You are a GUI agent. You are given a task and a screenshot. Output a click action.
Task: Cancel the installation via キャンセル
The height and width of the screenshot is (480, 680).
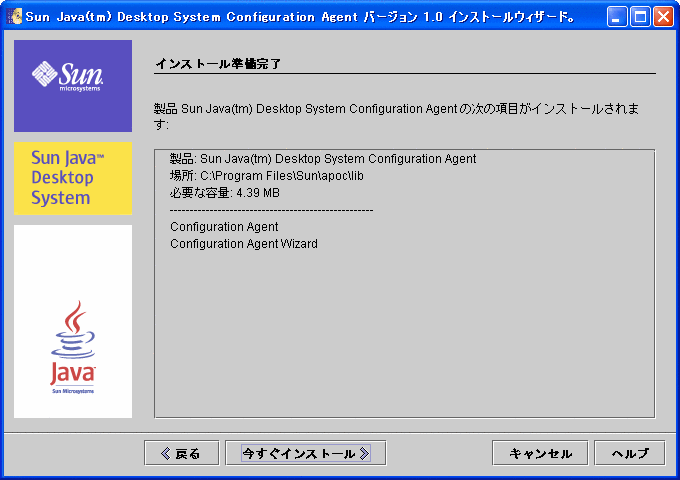click(x=540, y=454)
